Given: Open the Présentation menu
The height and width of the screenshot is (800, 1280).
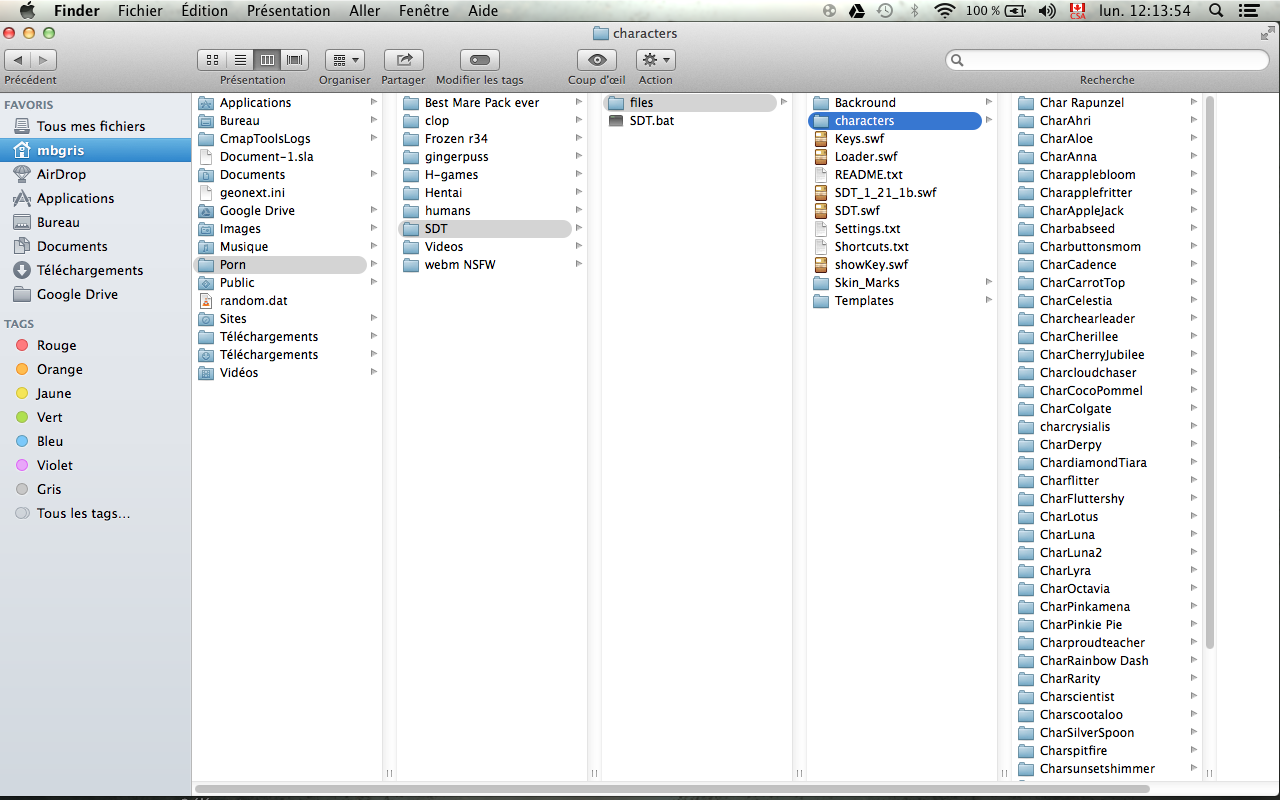Looking at the screenshot, I should click(288, 11).
